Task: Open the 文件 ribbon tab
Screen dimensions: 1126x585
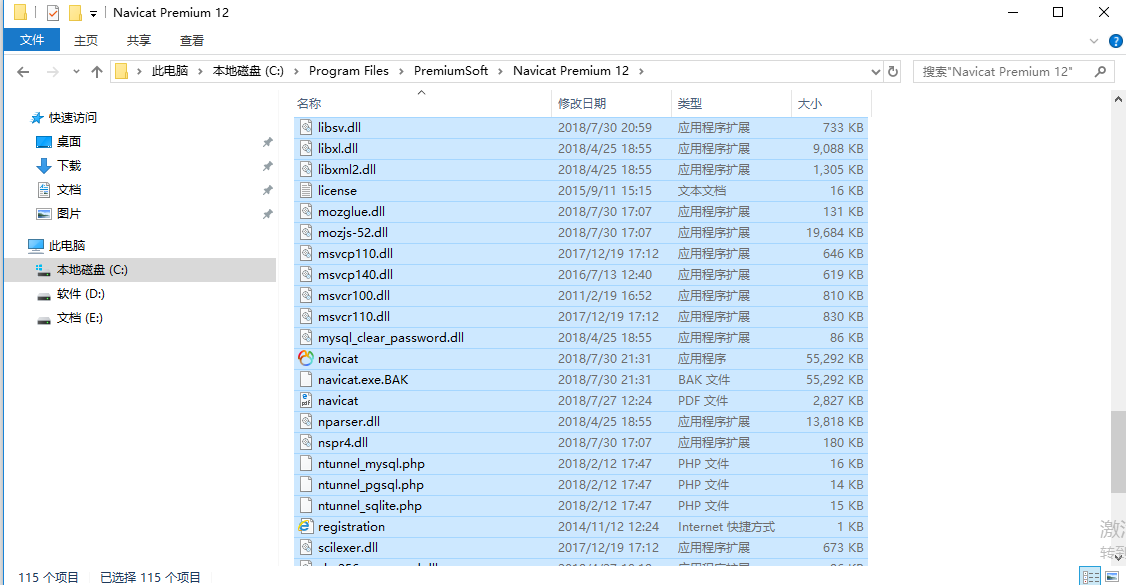Action: pos(32,40)
